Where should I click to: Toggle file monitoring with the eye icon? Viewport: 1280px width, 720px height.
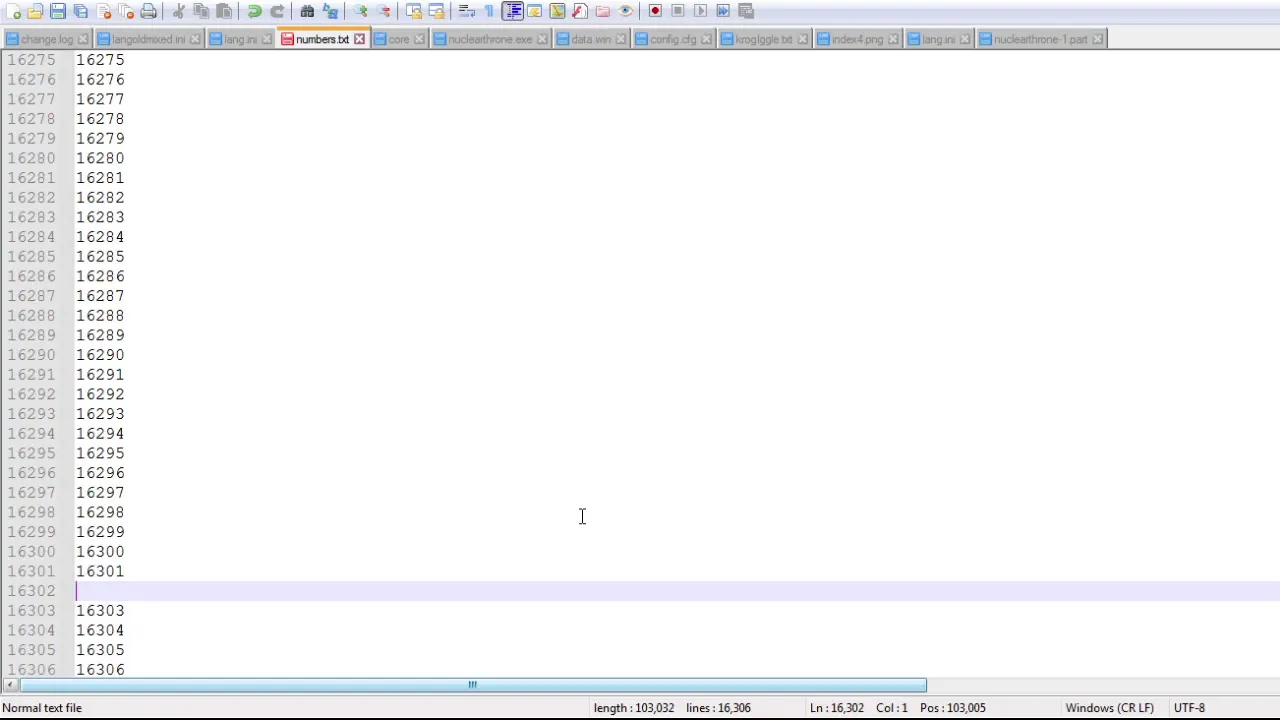[x=625, y=11]
